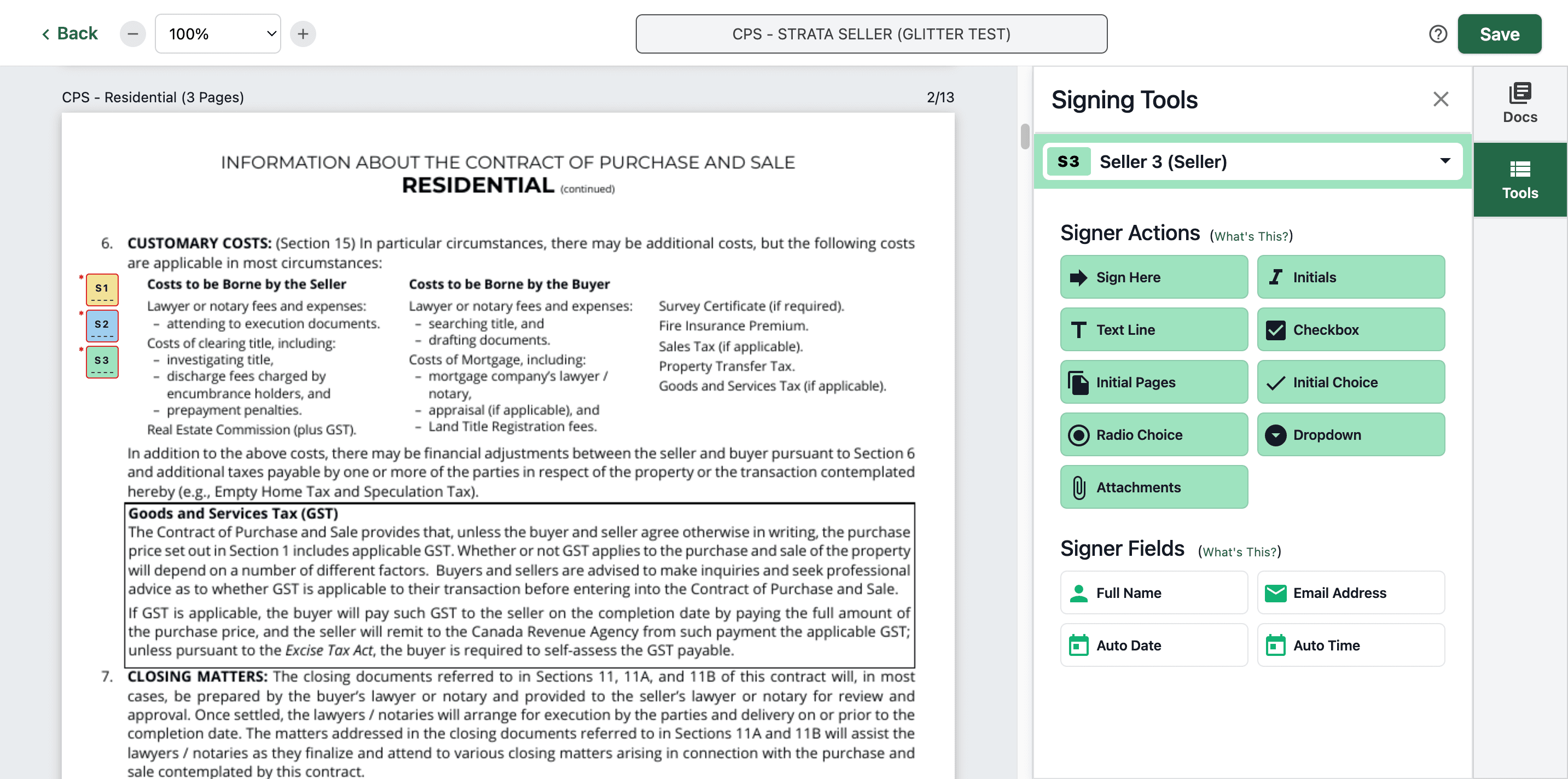Viewport: 1568px width, 779px height.
Task: Go Back to previous screen
Action: (x=69, y=34)
